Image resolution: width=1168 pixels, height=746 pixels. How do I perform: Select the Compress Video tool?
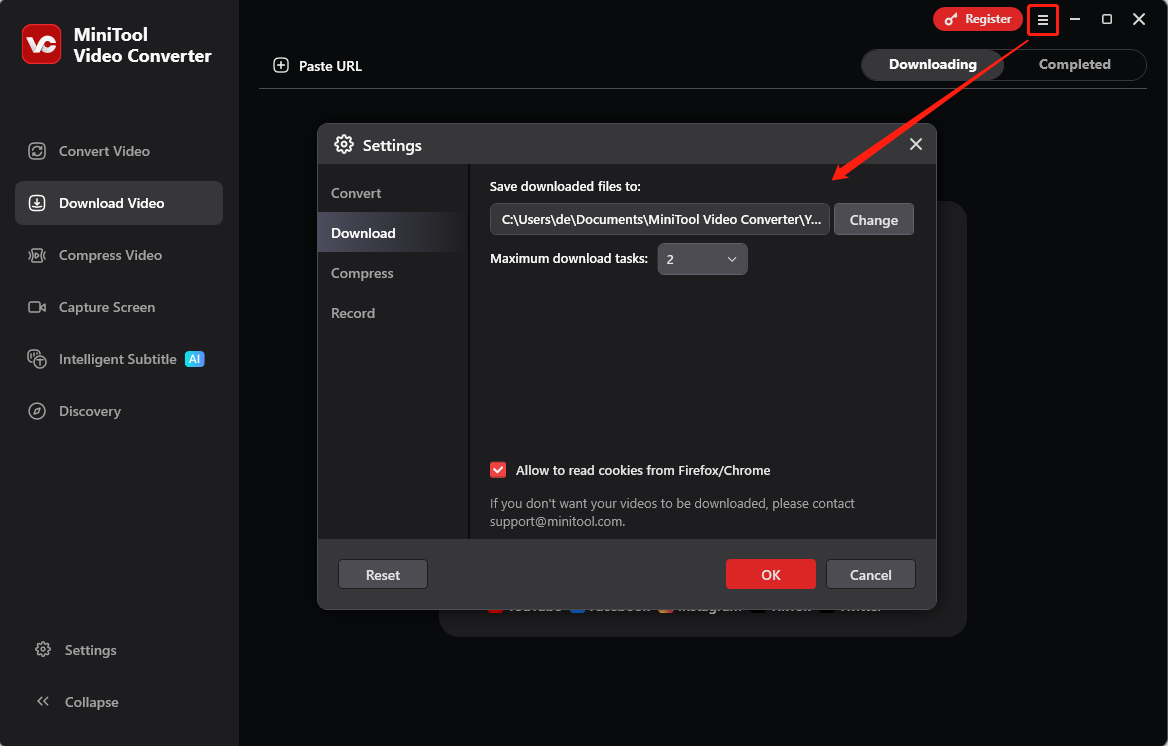(103, 255)
